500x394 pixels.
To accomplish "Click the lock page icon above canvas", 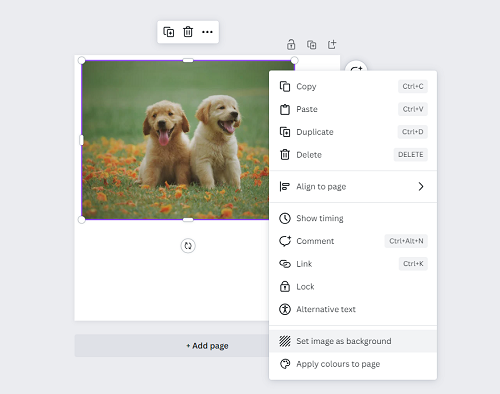I will 291,45.
